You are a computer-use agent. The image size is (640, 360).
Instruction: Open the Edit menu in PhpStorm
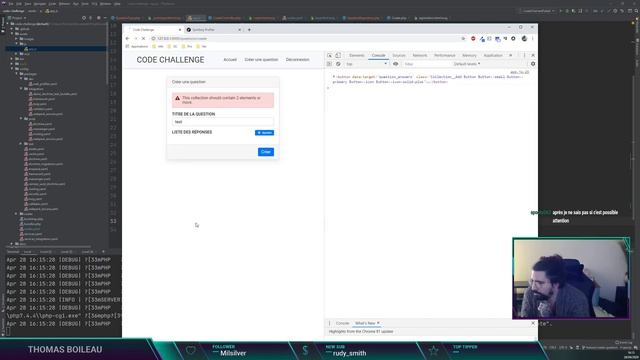[19, 4]
